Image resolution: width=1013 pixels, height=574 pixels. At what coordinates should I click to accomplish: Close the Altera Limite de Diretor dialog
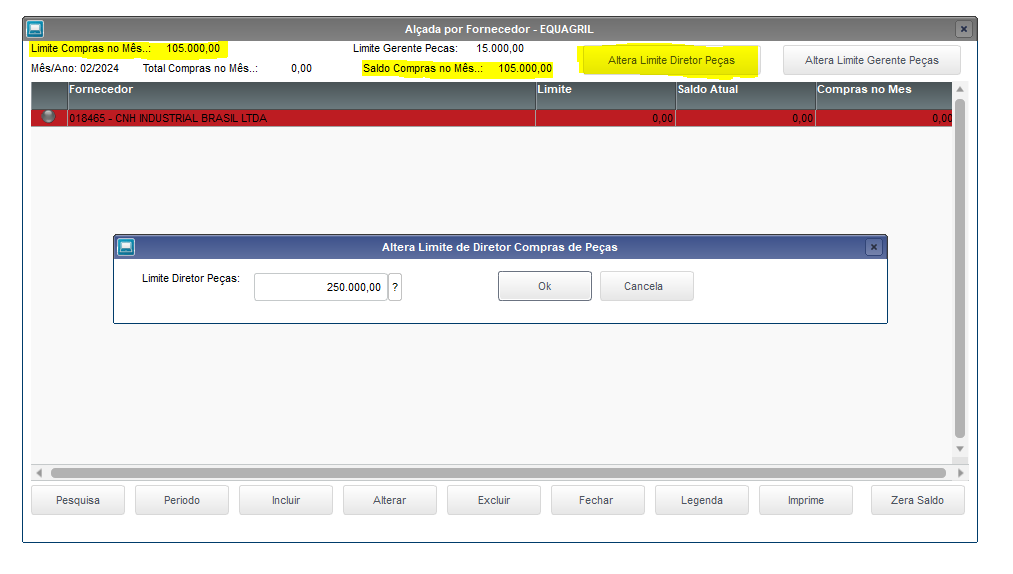[x=873, y=247]
